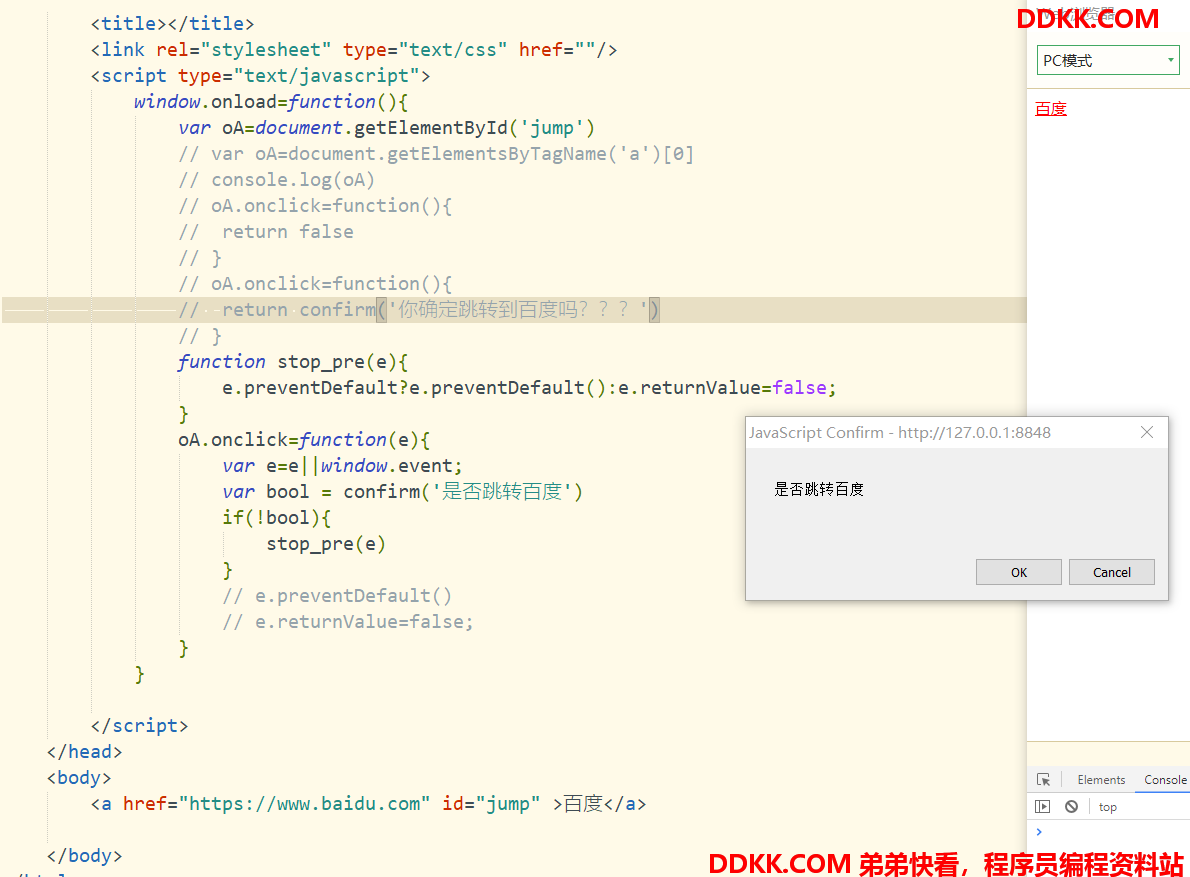Click the 'stop_pre(e)' call line
Image resolution: width=1190 pixels, height=877 pixels.
pyautogui.click(x=326, y=544)
